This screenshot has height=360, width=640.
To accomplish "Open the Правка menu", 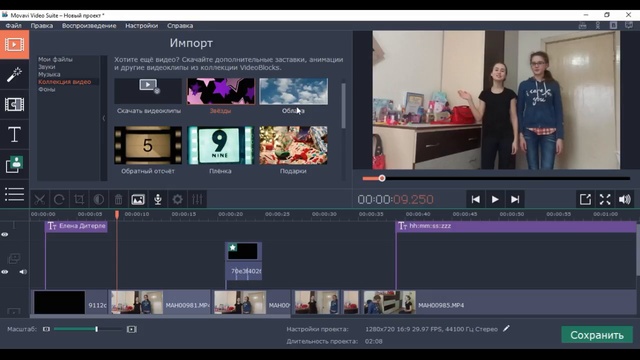I will (x=42, y=26).
